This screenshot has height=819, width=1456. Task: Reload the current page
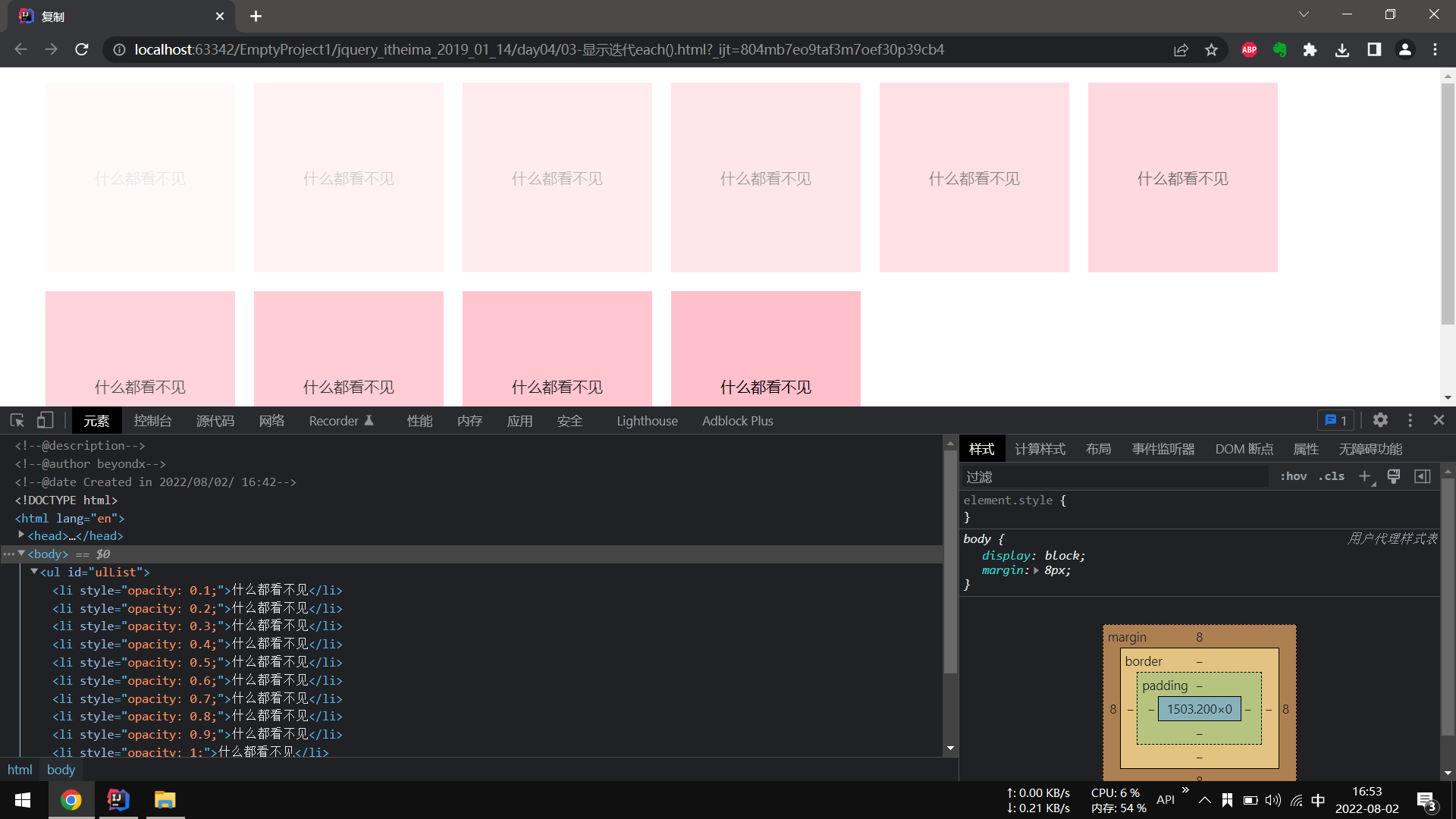point(82,49)
